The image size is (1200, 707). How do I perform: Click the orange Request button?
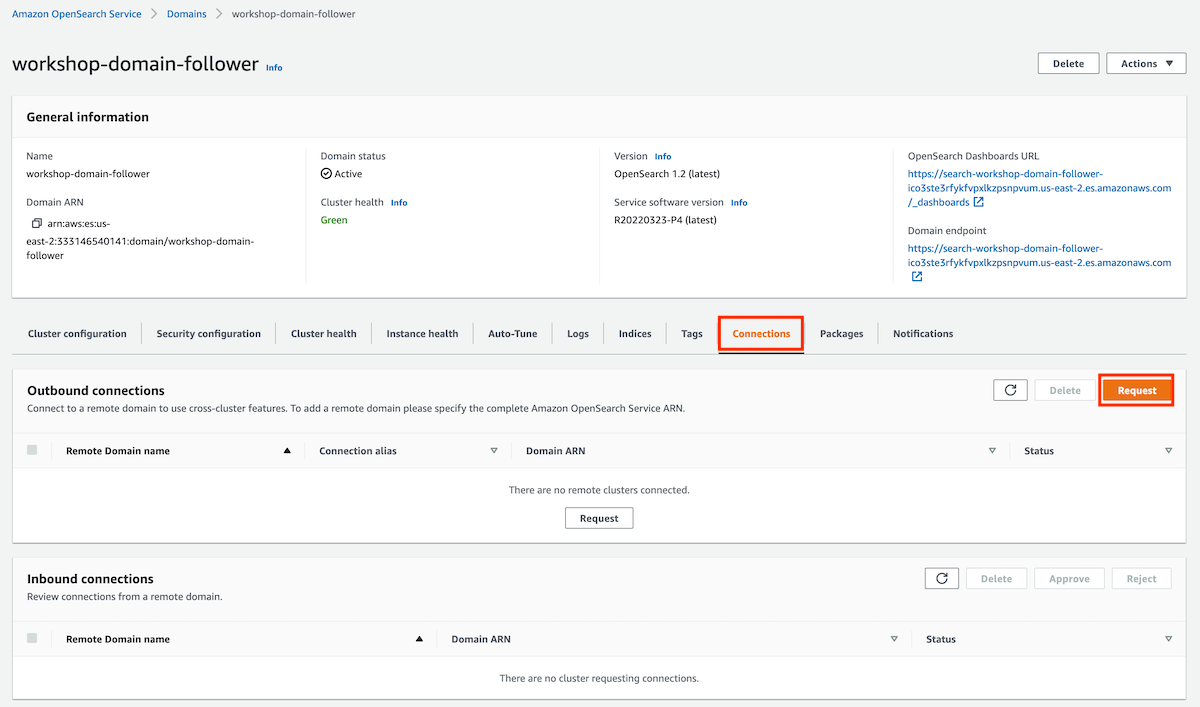pyautogui.click(x=1137, y=390)
